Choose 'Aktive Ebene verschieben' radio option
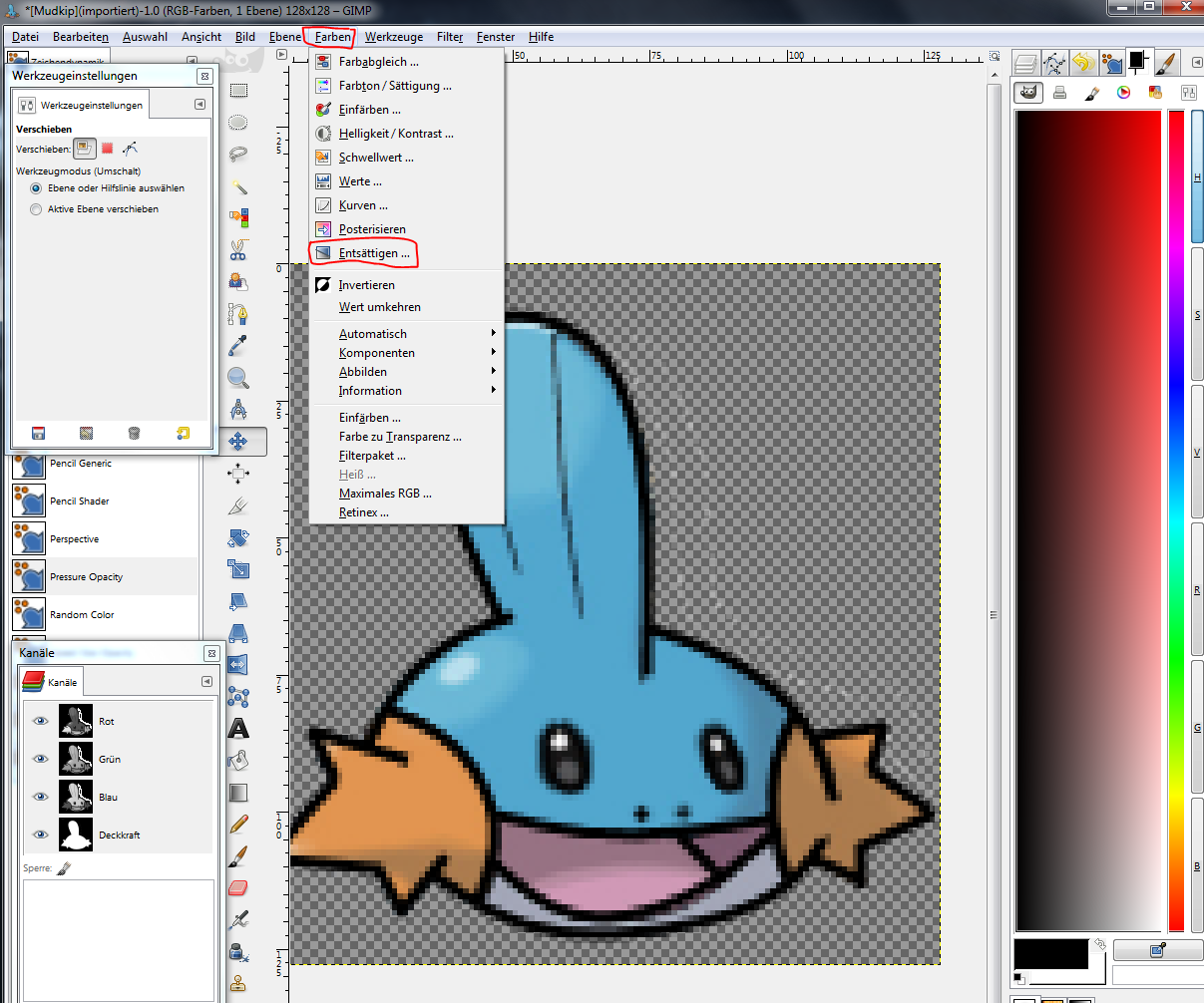Viewport: 1204px width, 1003px height. point(94,209)
